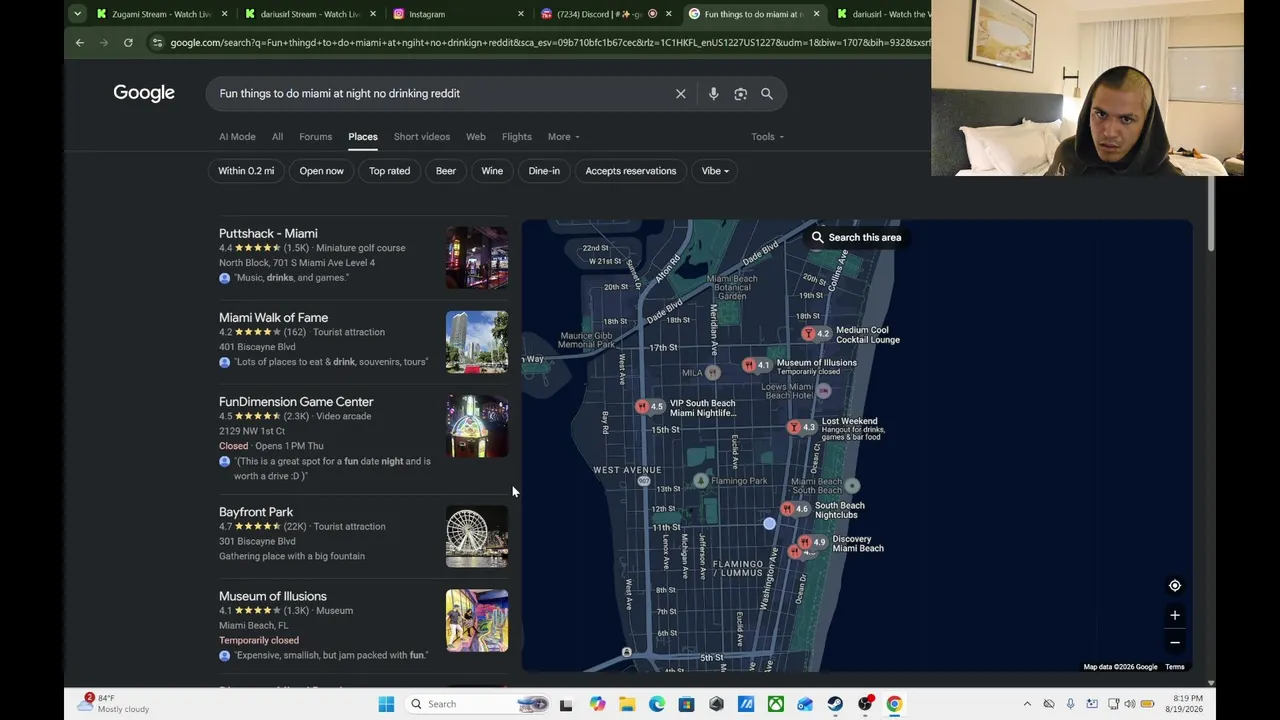This screenshot has height=720, width=1280.
Task: Switch to Chrome in the taskbar
Action: [x=894, y=704]
